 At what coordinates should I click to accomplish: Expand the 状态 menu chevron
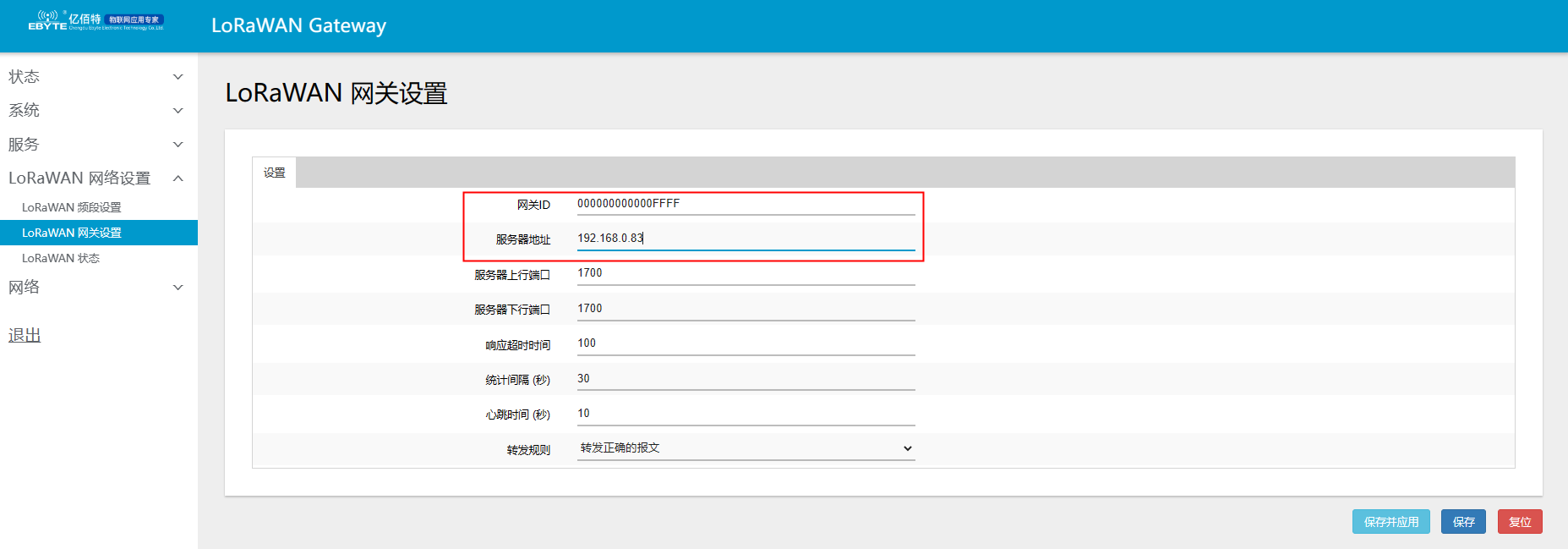click(x=178, y=77)
